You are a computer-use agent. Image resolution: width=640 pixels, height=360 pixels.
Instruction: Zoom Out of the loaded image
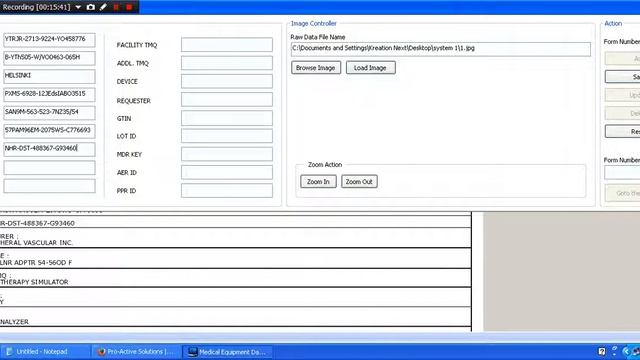click(359, 182)
